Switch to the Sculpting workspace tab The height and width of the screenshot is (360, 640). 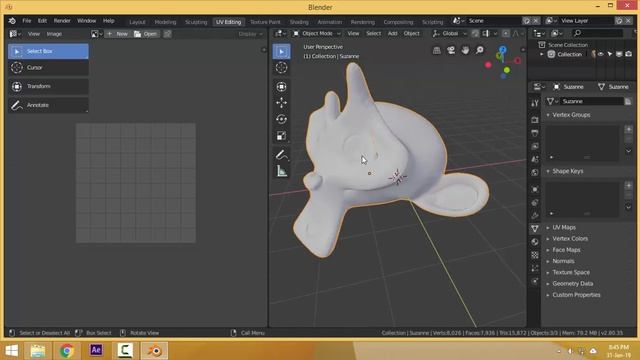(x=196, y=22)
